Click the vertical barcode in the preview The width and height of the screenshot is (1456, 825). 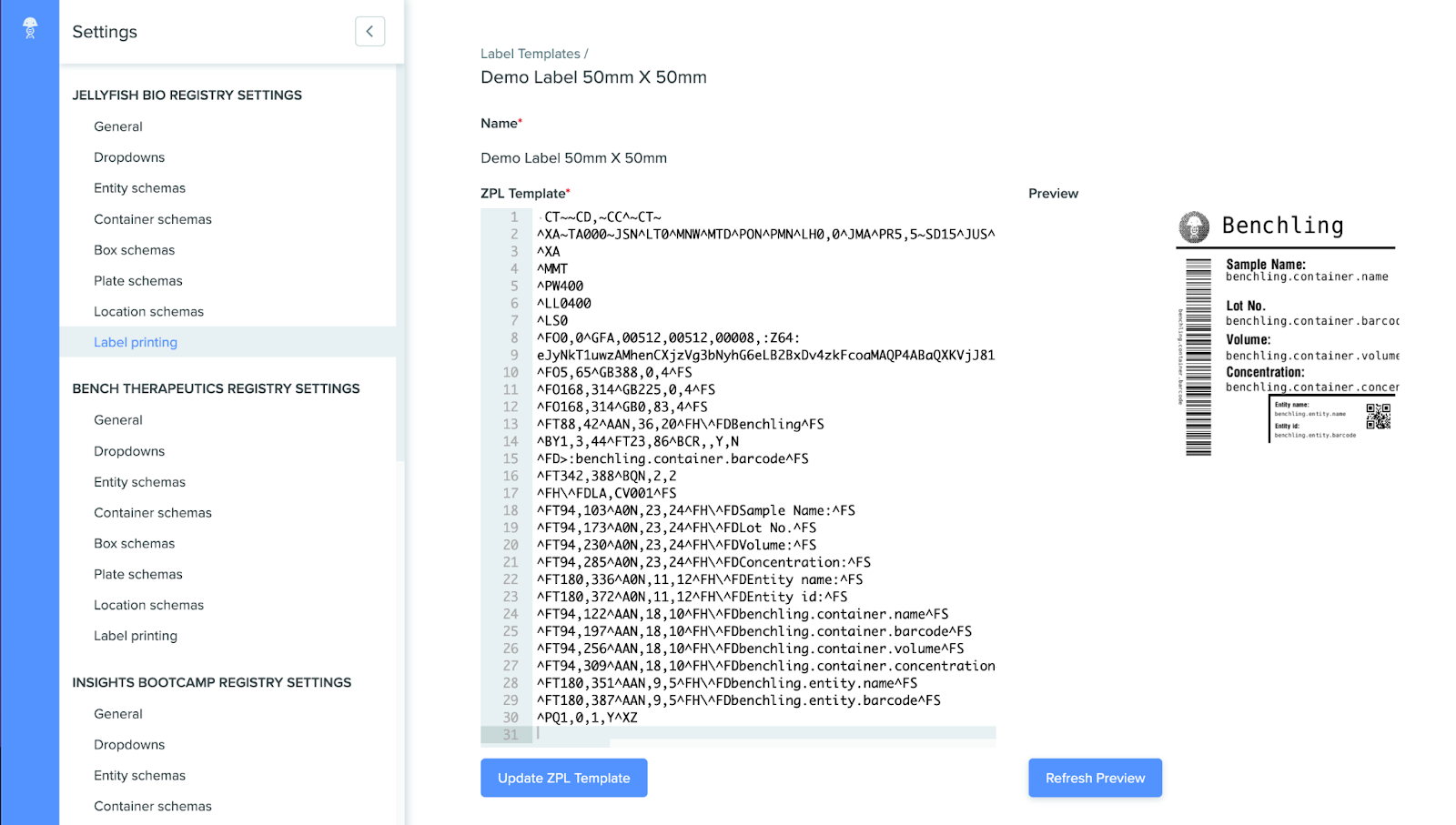point(1198,357)
